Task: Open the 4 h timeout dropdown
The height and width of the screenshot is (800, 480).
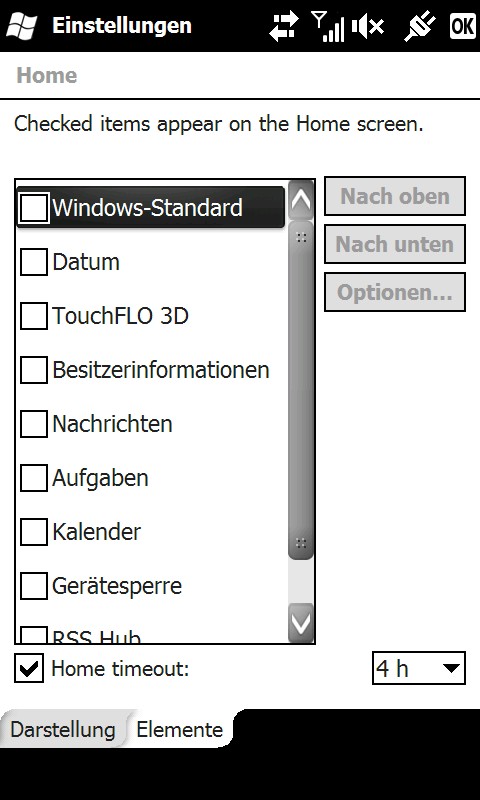Action: 419,668
